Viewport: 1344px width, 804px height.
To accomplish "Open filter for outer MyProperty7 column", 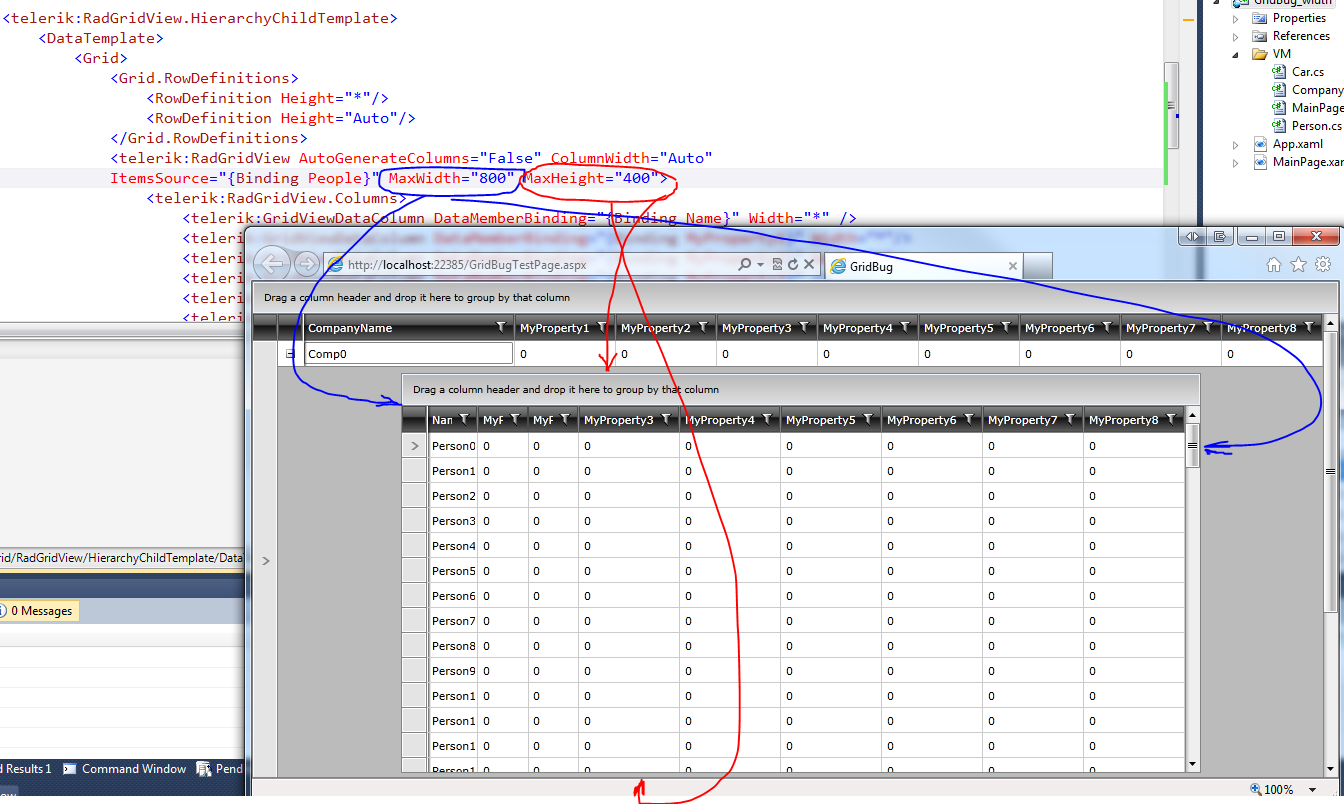I will click(x=1208, y=327).
